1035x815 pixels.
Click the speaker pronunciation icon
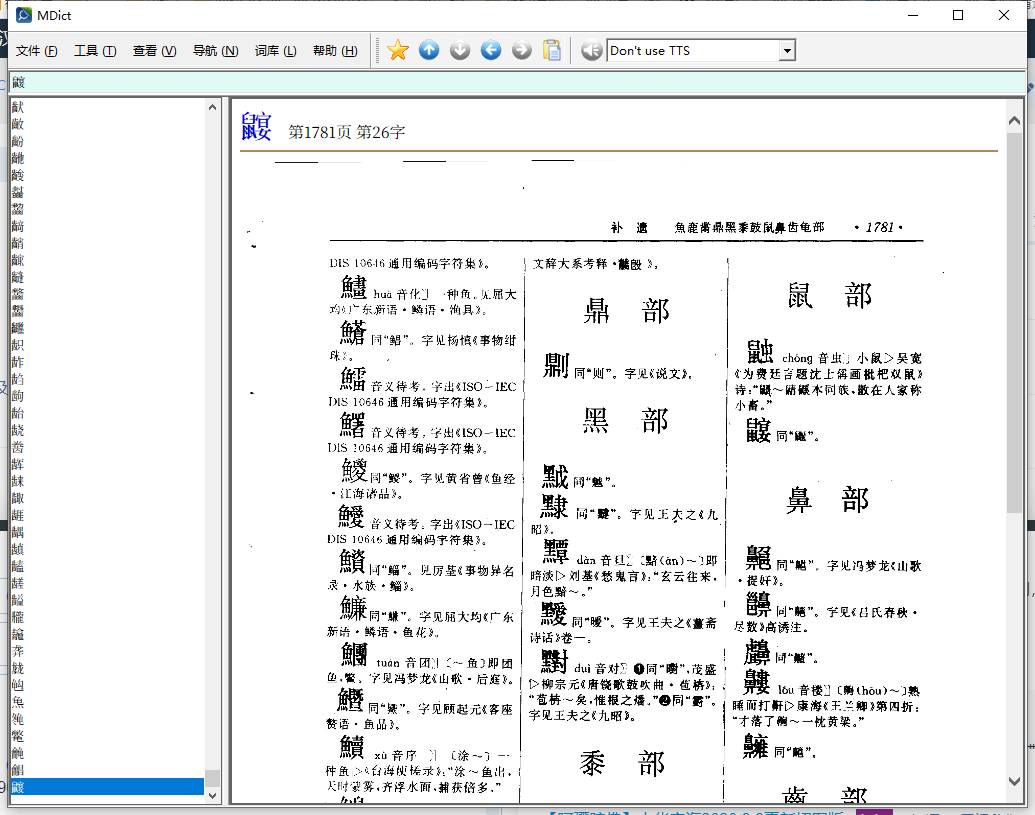tap(592, 50)
